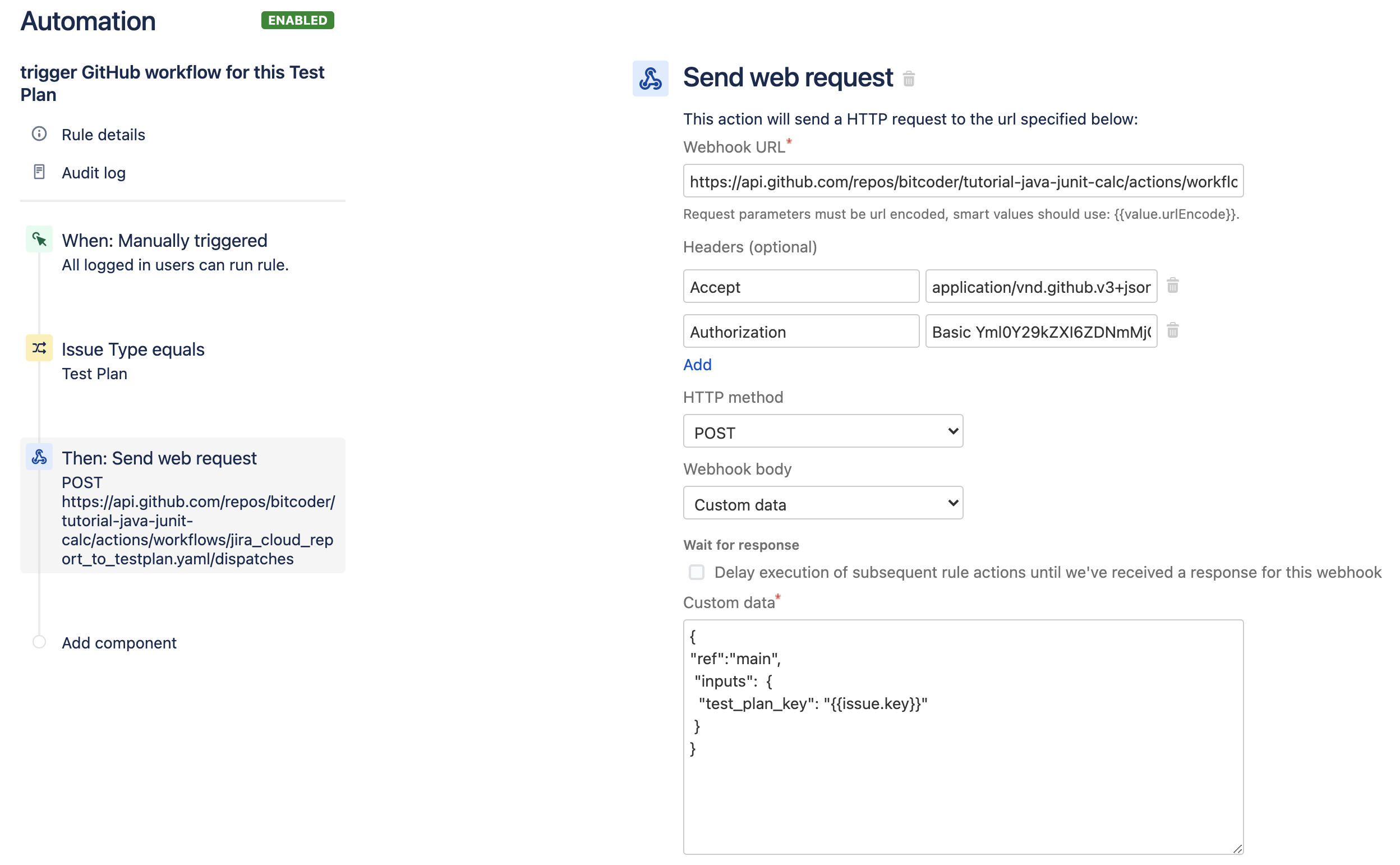Click the Send web request webhook icon in rule list

[x=39, y=457]
